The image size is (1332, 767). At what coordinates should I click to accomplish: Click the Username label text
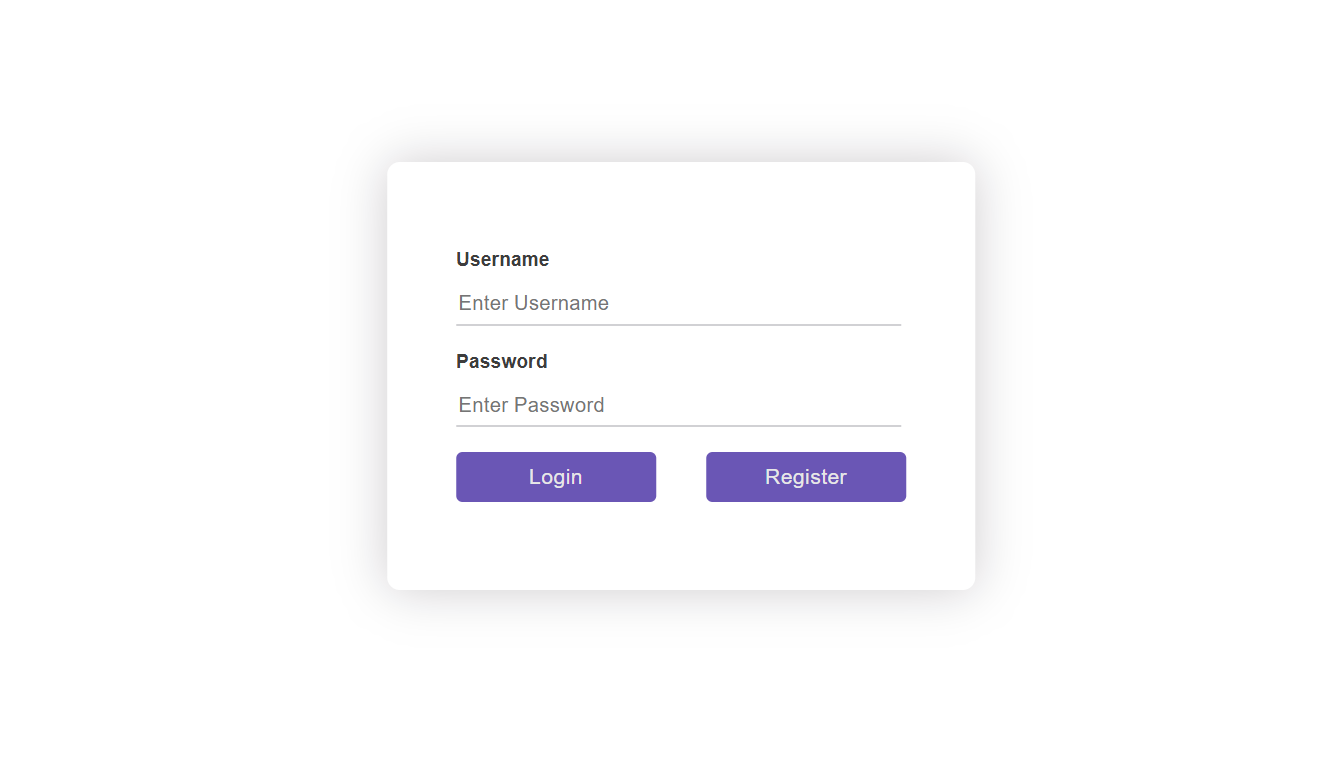point(502,260)
